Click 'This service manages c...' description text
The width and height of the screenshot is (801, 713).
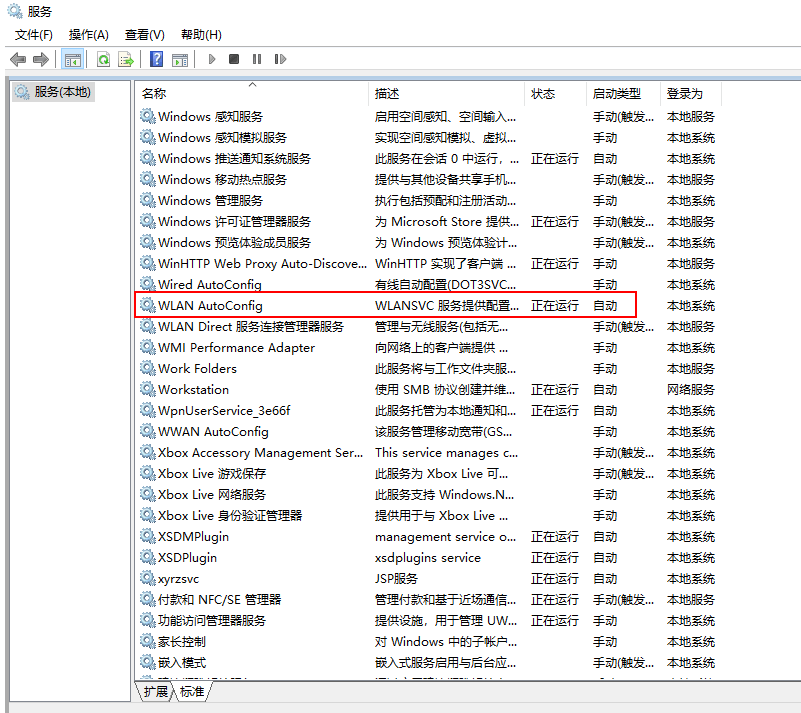tap(446, 453)
